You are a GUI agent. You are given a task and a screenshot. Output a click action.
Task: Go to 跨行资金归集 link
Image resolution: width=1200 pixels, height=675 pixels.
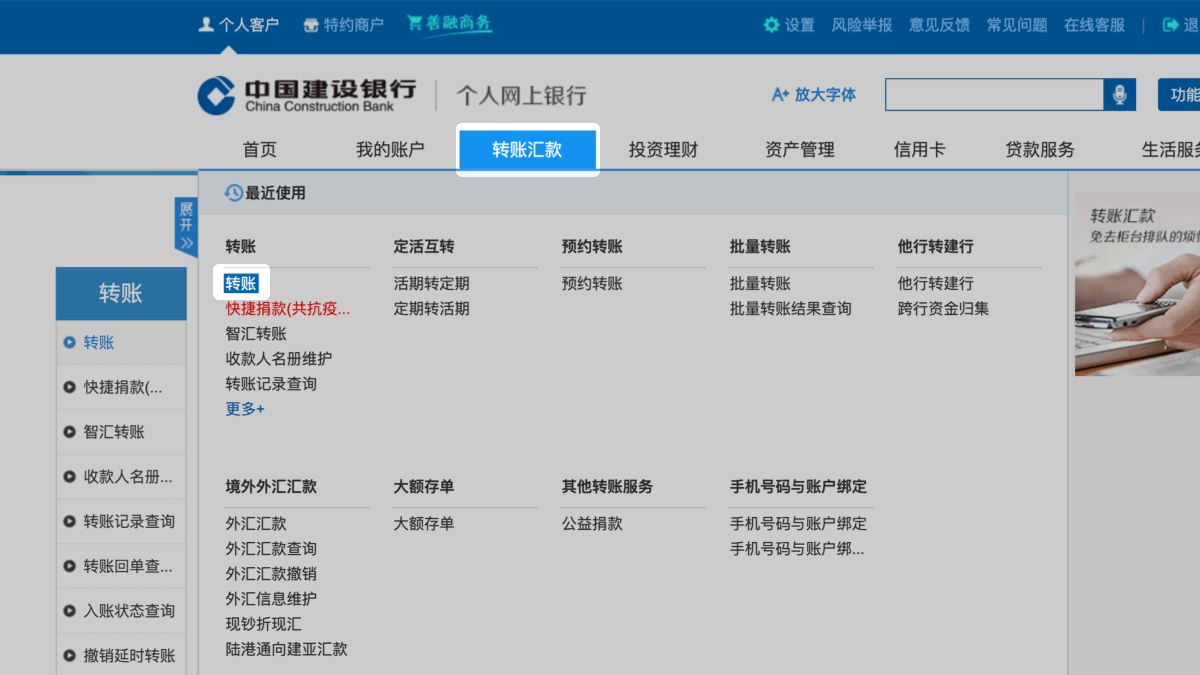[943, 309]
